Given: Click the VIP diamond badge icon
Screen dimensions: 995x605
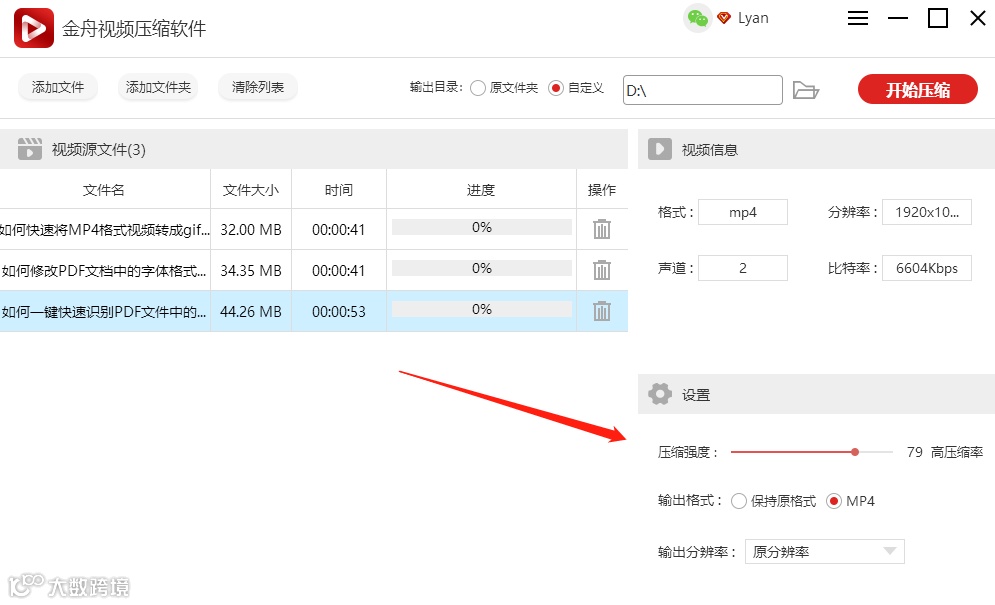Looking at the screenshot, I should tap(724, 18).
